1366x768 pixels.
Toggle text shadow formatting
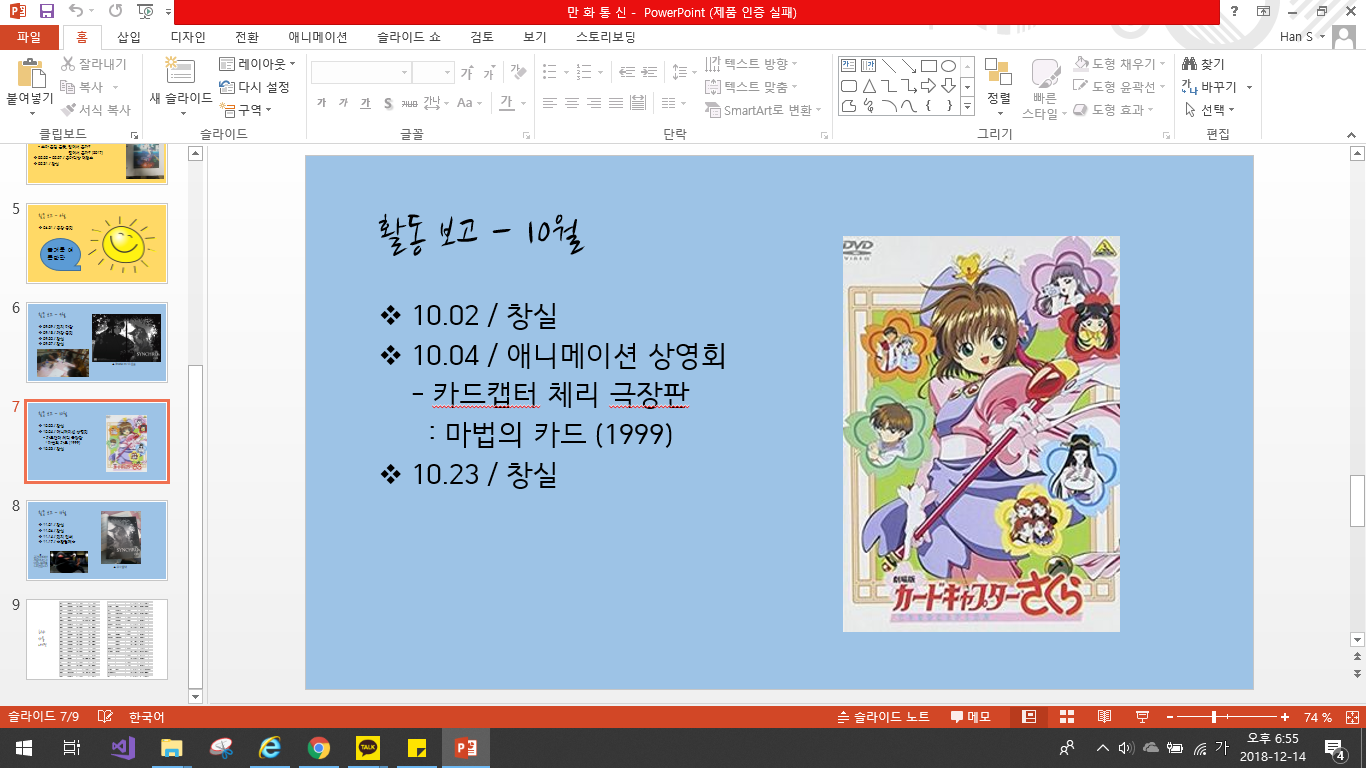pos(387,102)
